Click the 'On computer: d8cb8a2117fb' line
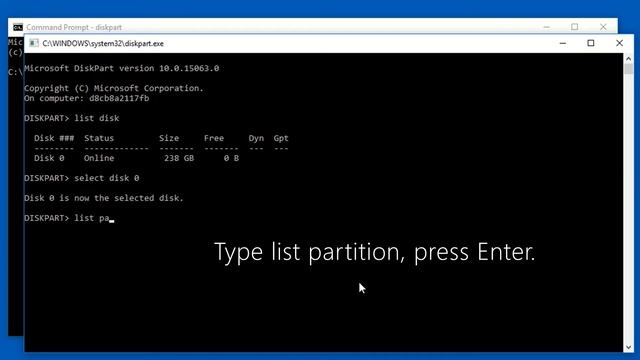640x360 pixels. tap(87, 98)
